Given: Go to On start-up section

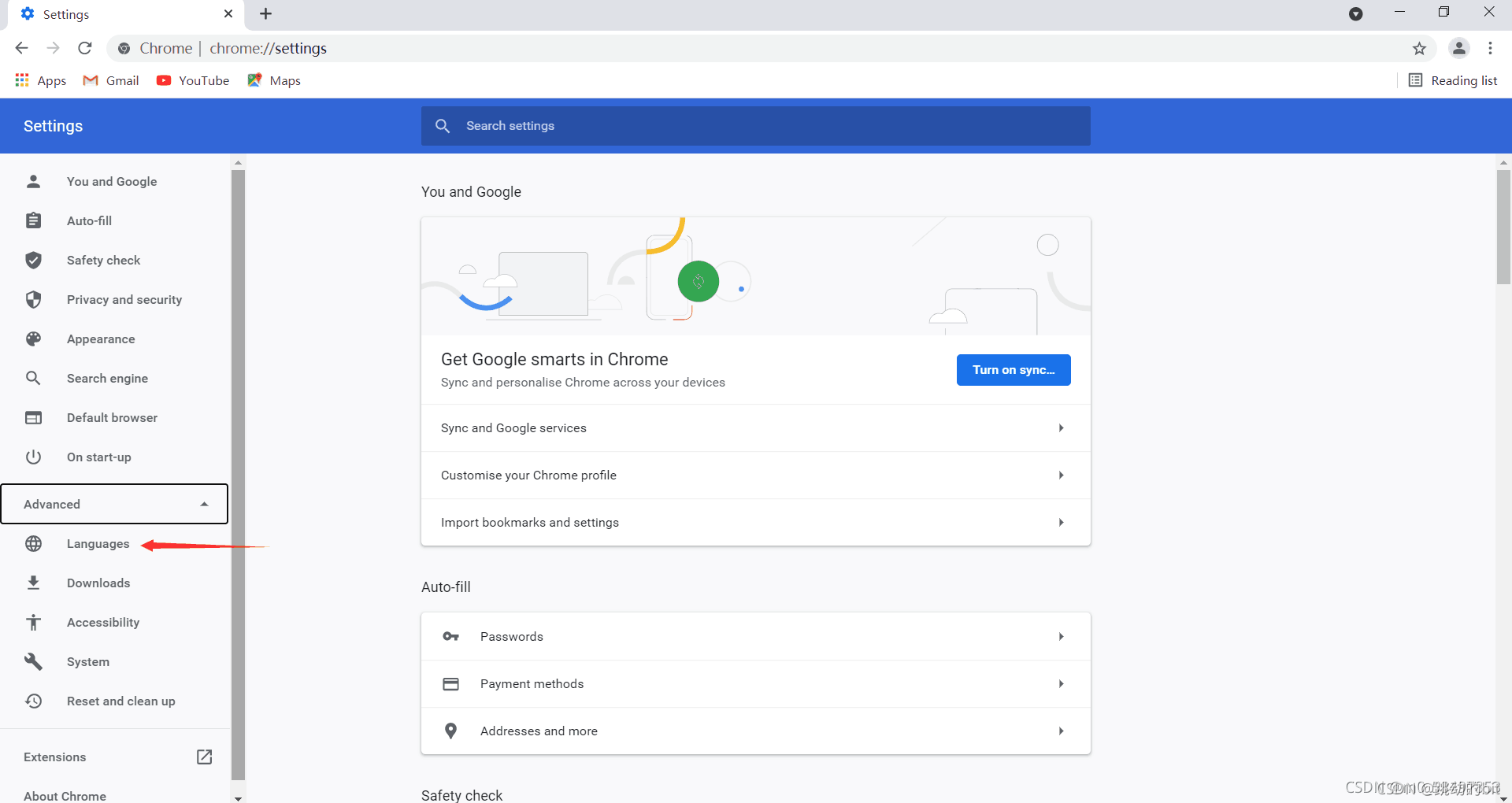Looking at the screenshot, I should tap(99, 457).
